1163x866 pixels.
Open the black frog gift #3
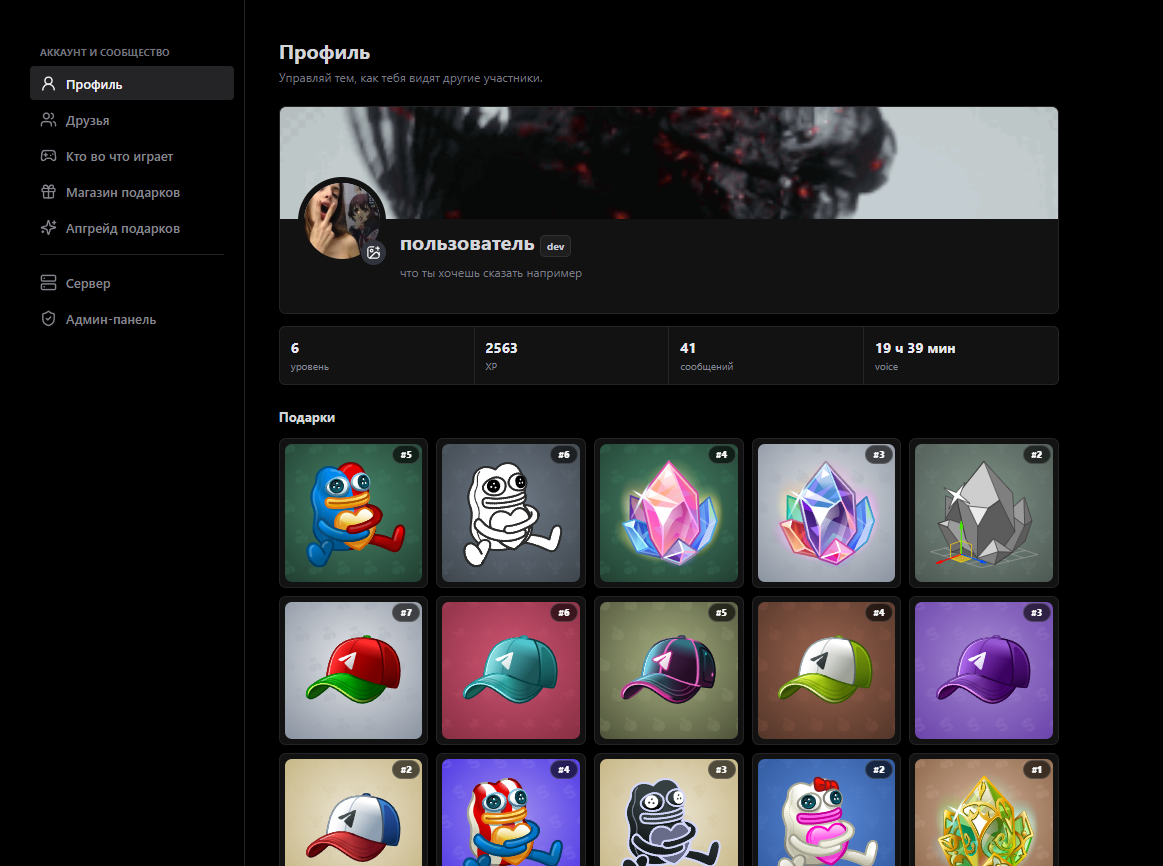point(668,810)
